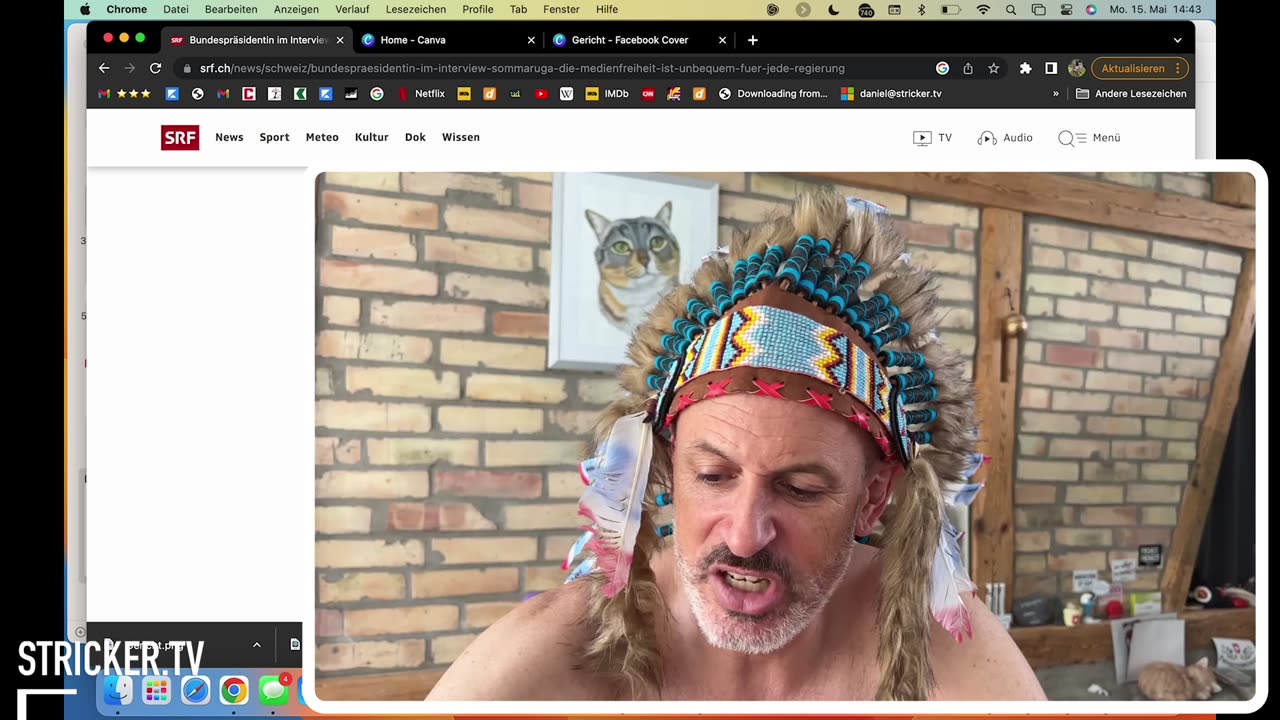The height and width of the screenshot is (720, 1280).
Task: Open the Bluetooth menu bar icon
Action: [921, 10]
